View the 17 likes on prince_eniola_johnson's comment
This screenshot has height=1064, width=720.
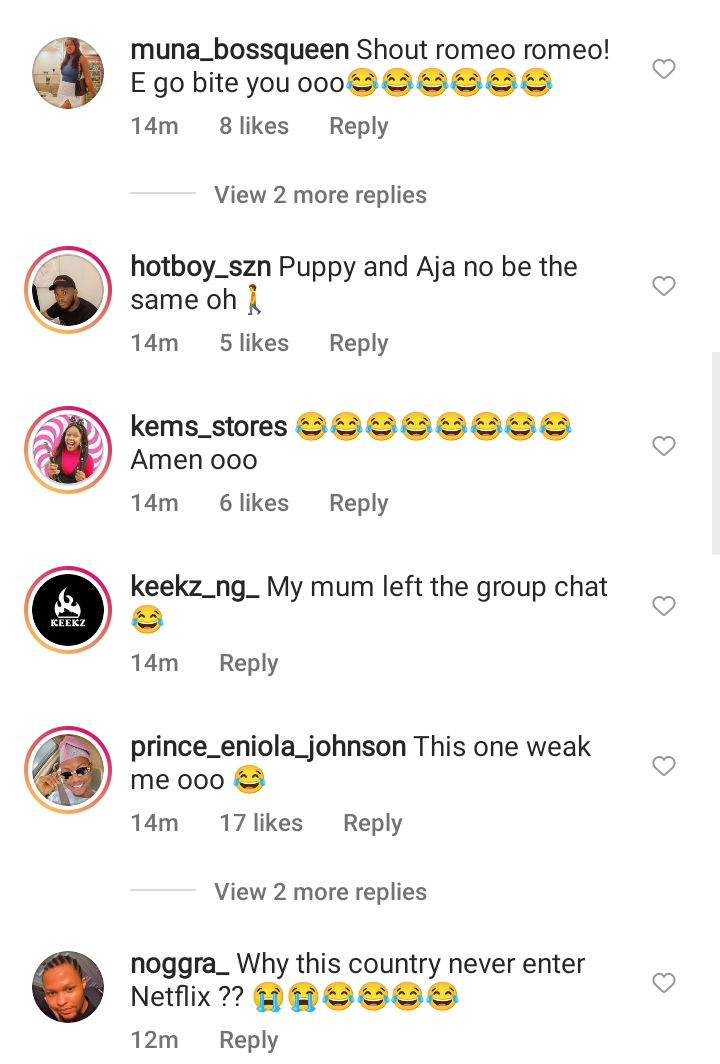(x=261, y=823)
